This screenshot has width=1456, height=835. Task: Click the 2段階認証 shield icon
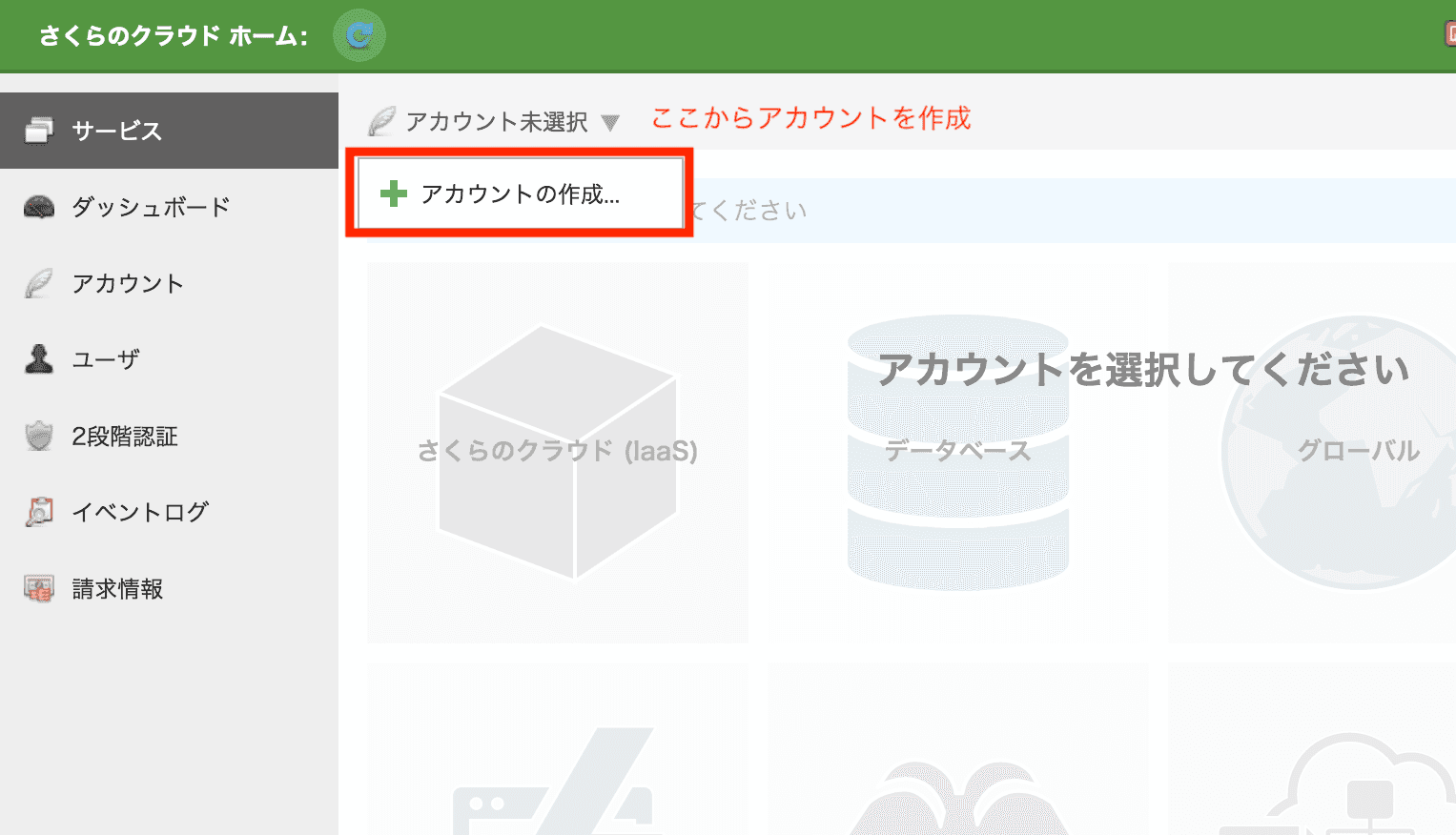point(39,436)
